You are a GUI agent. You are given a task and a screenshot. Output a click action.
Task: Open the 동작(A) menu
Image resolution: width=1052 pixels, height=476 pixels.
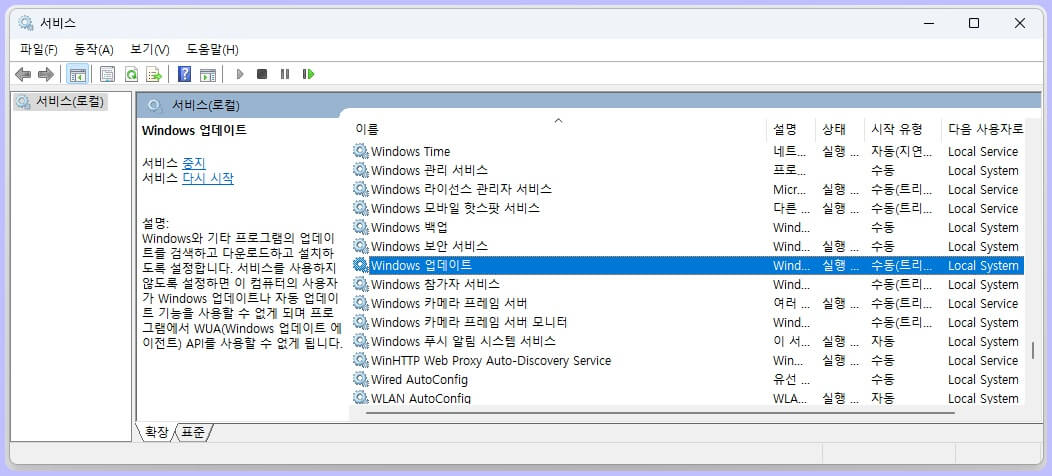pos(94,50)
